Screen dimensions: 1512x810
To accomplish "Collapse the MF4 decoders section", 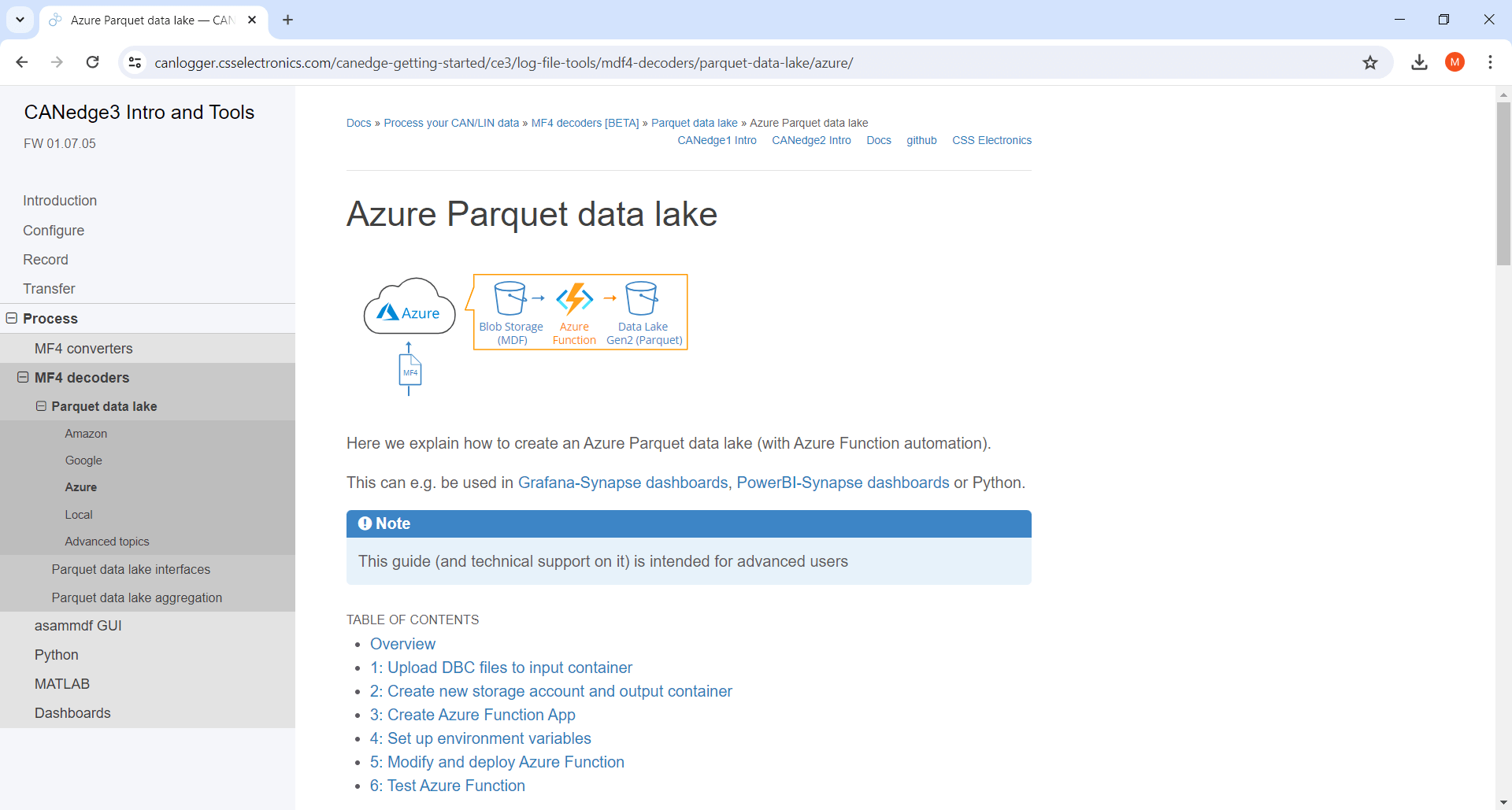I will (23, 377).
